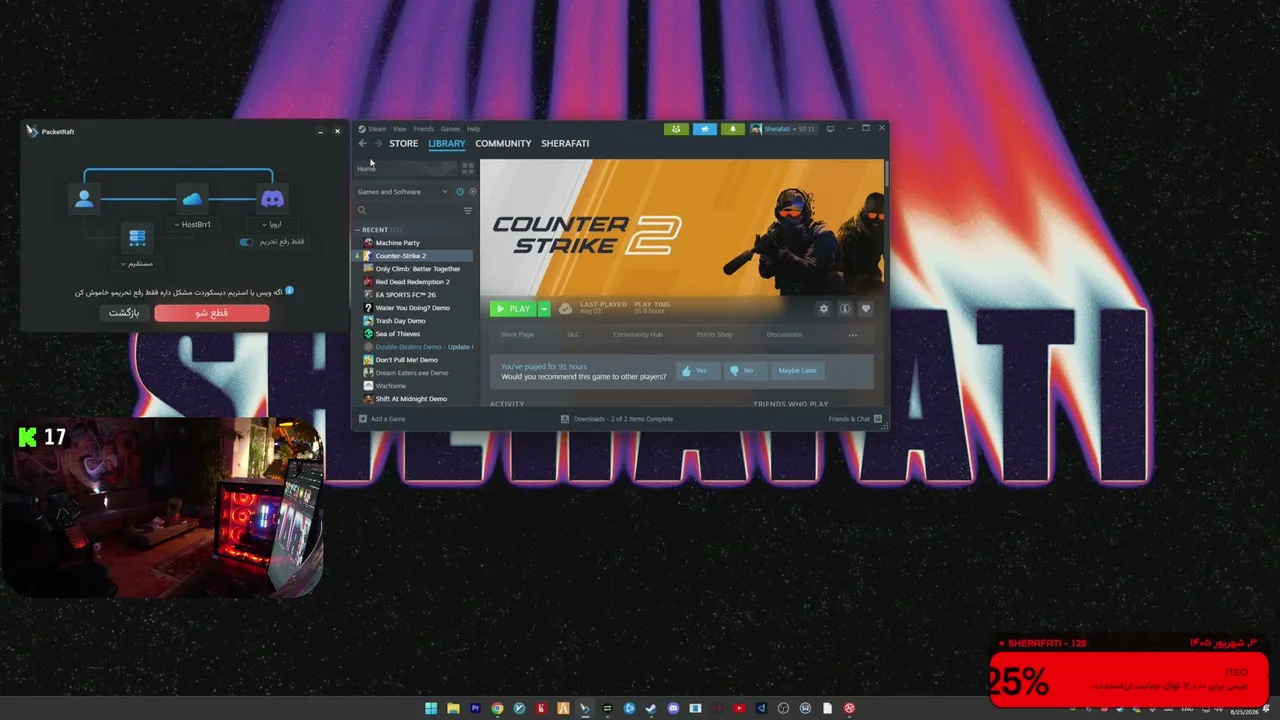Image resolution: width=1280 pixels, height=720 pixels.
Task: View Counter-Strike 2 game info
Action: (845, 309)
